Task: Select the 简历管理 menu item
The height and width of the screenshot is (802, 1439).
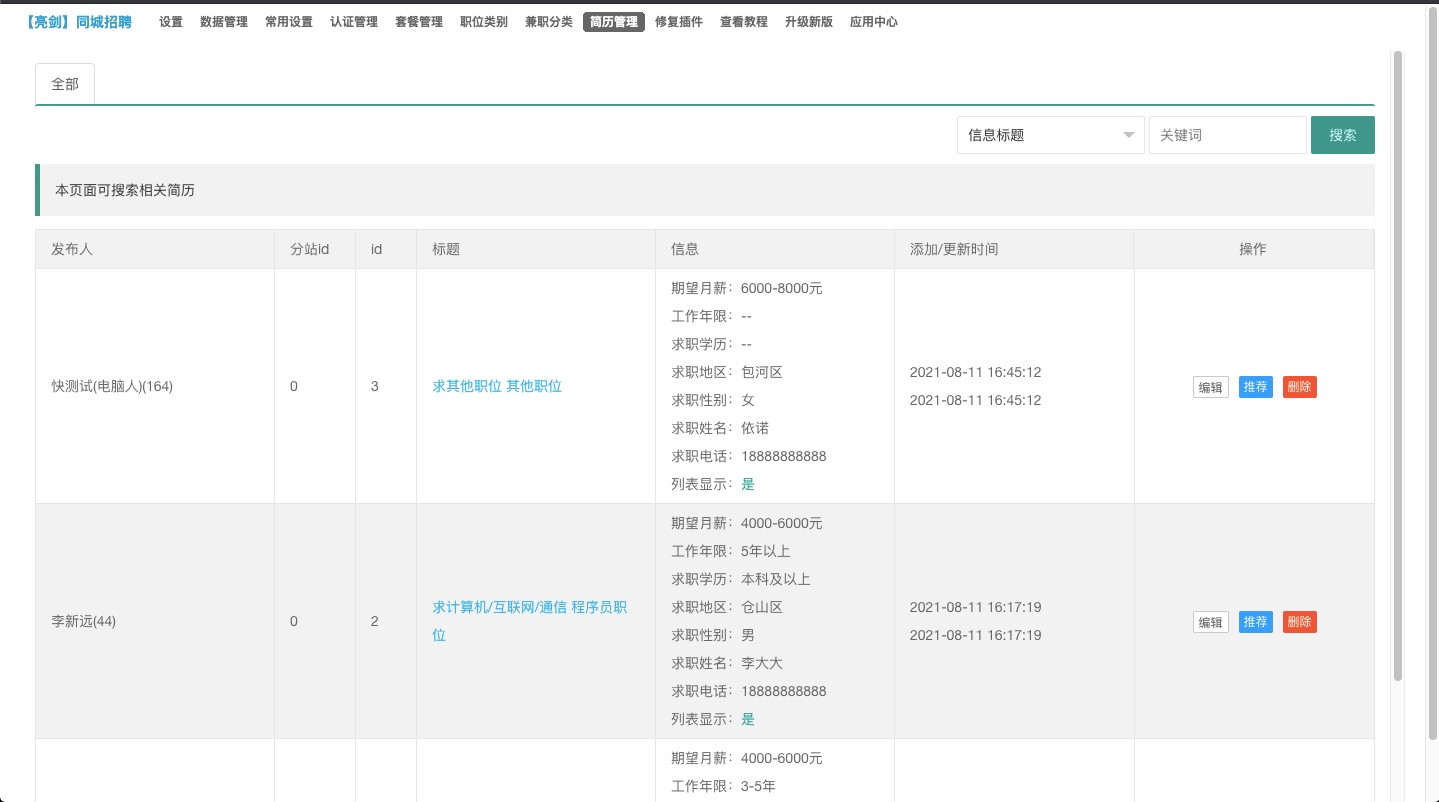Action: point(614,22)
